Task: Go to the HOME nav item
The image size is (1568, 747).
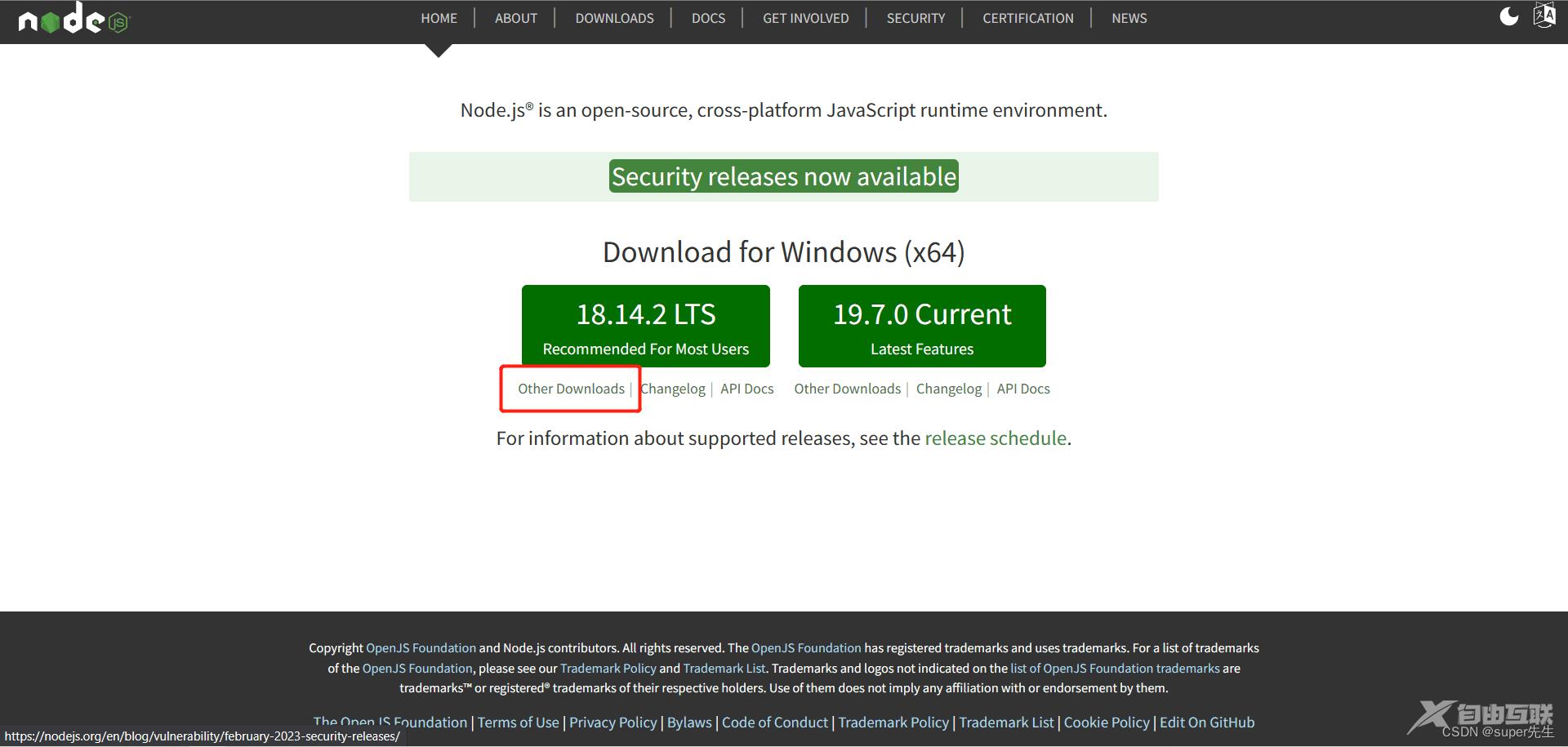Action: point(439,18)
